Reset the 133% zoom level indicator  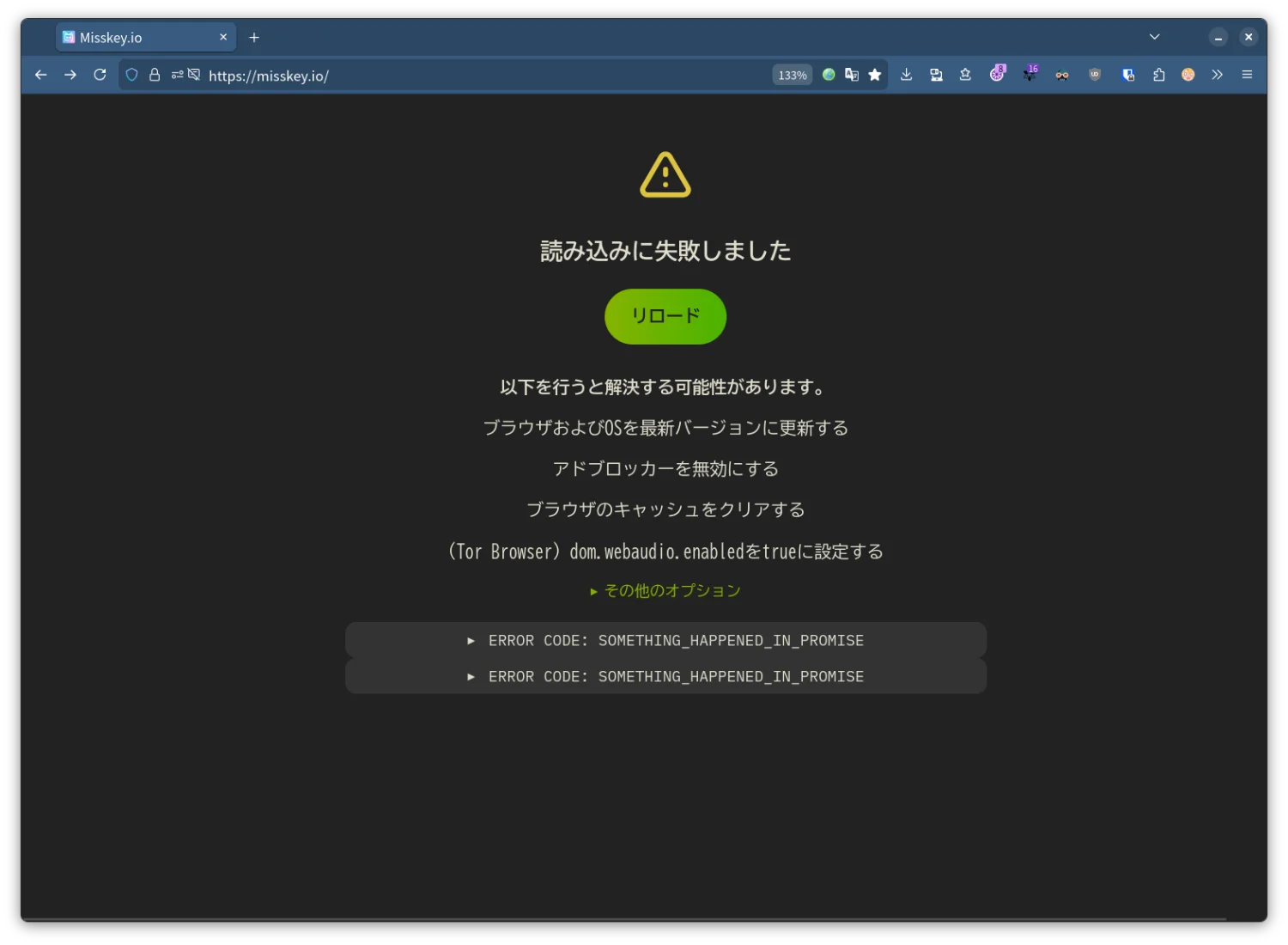point(792,75)
